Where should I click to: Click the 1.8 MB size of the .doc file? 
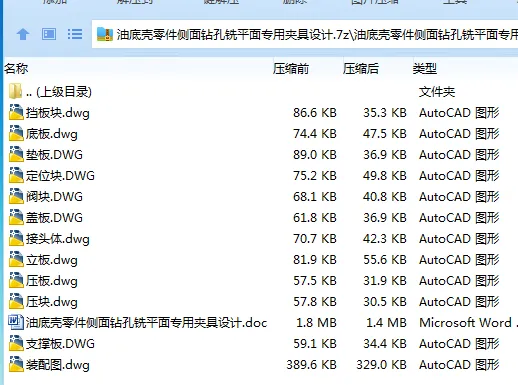coord(316,323)
